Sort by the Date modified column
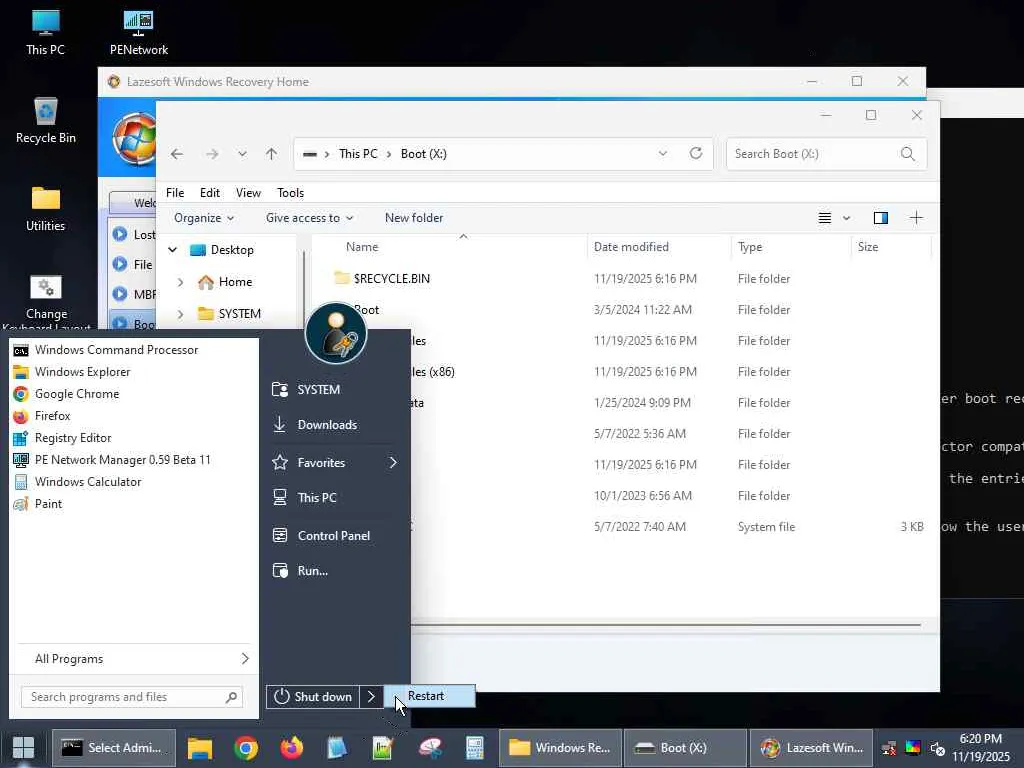This screenshot has height=768, width=1024. point(658,247)
